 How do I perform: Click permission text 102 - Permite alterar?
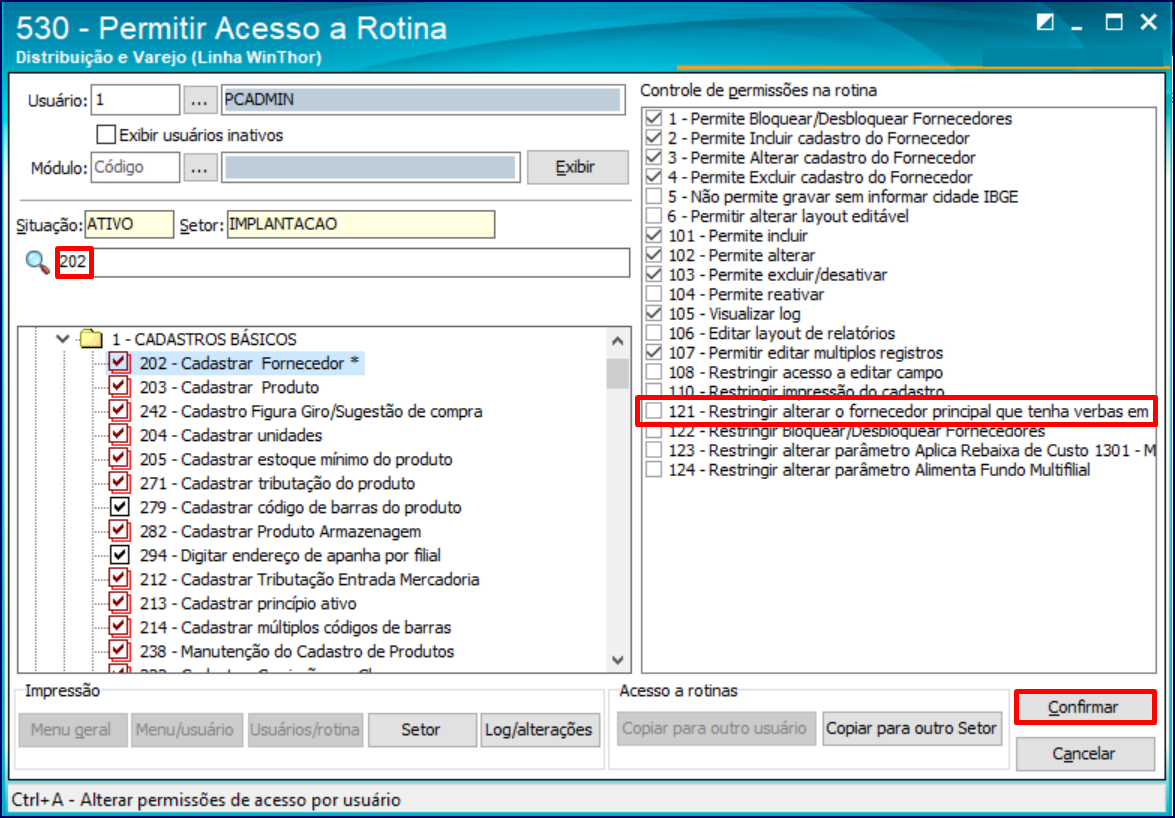(x=741, y=255)
